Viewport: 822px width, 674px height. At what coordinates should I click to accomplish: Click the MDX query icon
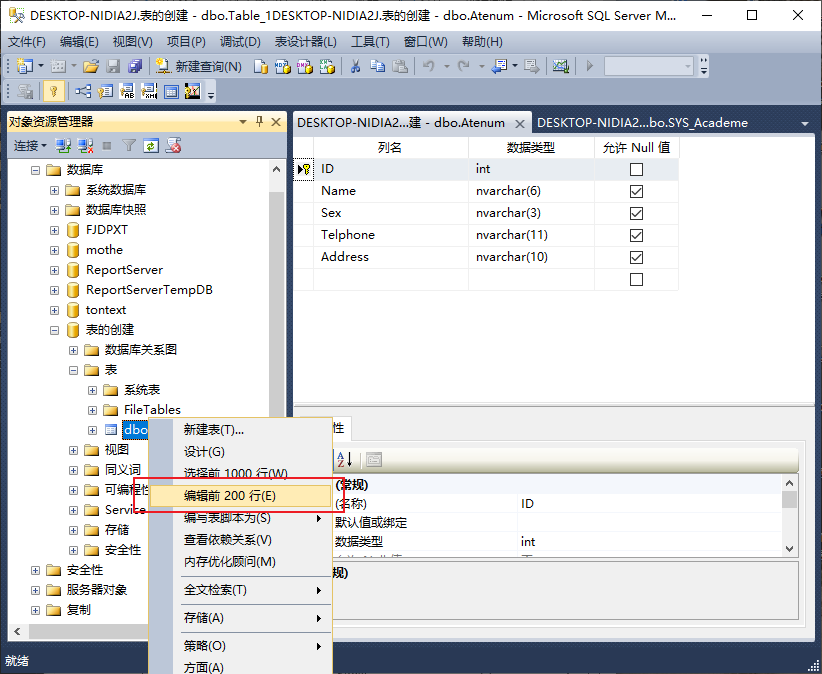click(x=283, y=66)
